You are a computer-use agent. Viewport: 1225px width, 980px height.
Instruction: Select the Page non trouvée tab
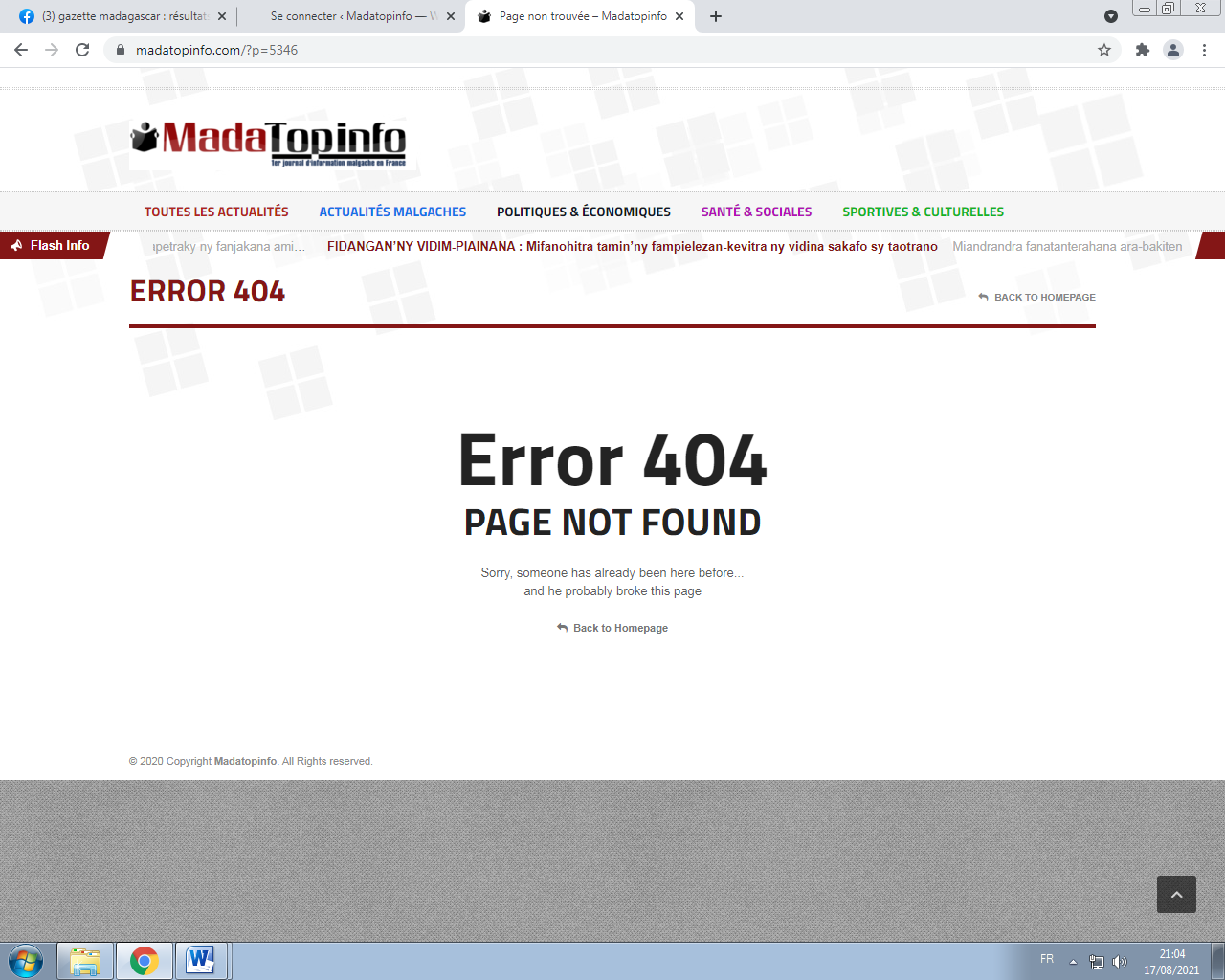(x=580, y=16)
